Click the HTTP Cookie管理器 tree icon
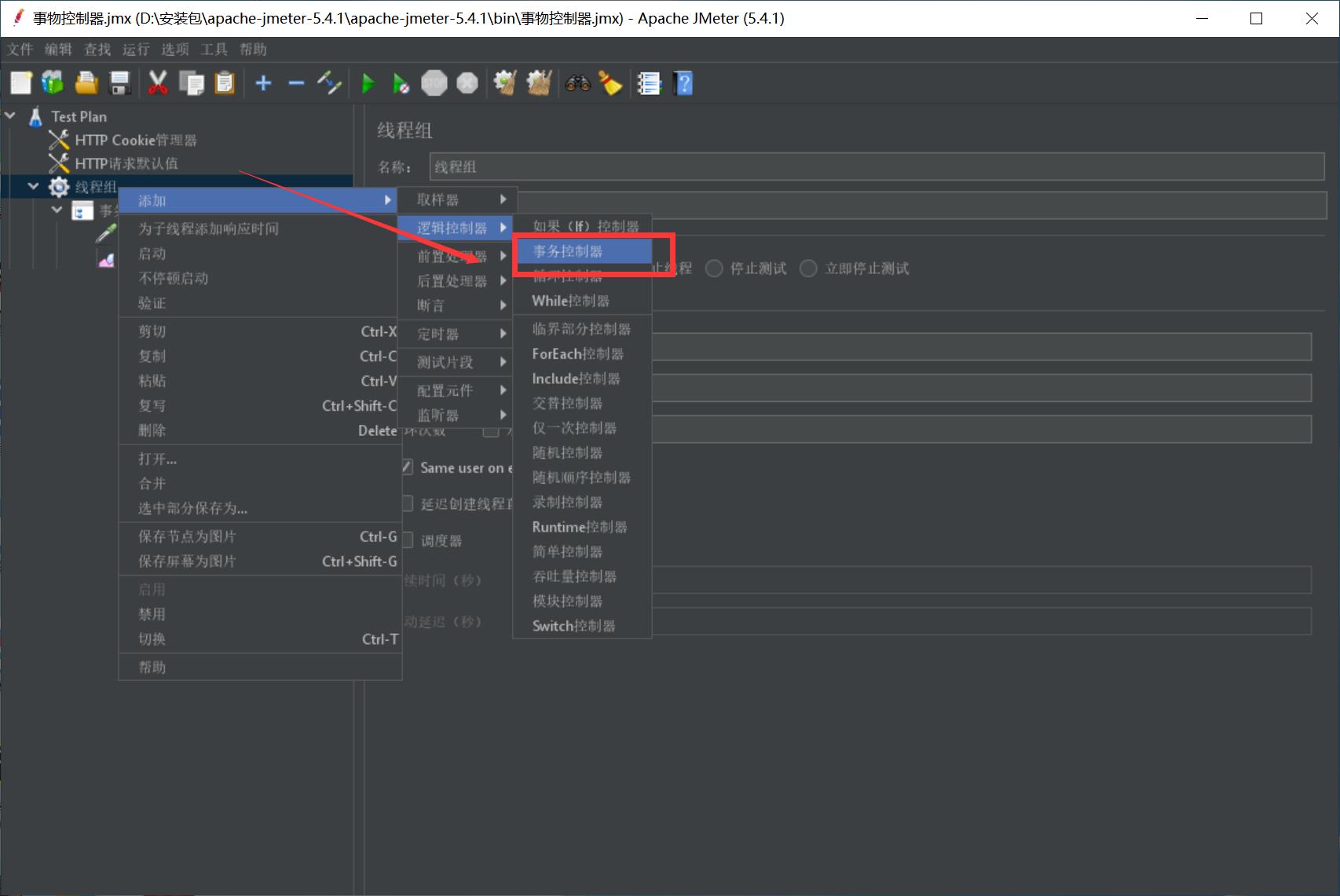Viewport: 1340px width, 896px height. [x=59, y=140]
